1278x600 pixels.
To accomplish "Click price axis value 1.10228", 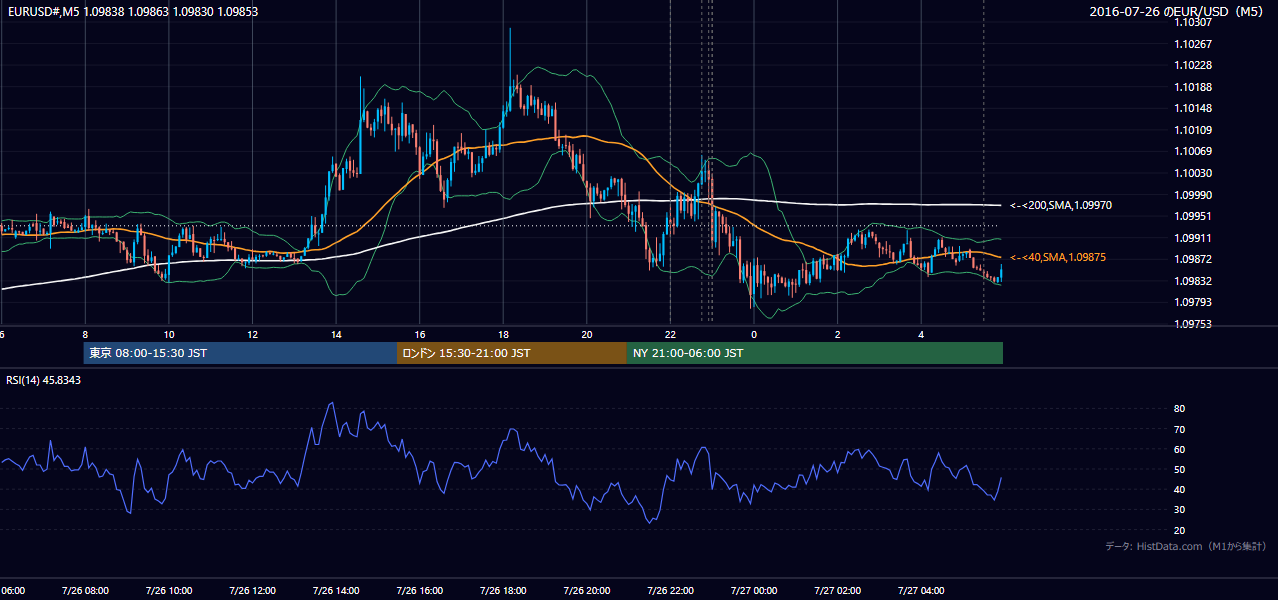I will [x=1194, y=65].
